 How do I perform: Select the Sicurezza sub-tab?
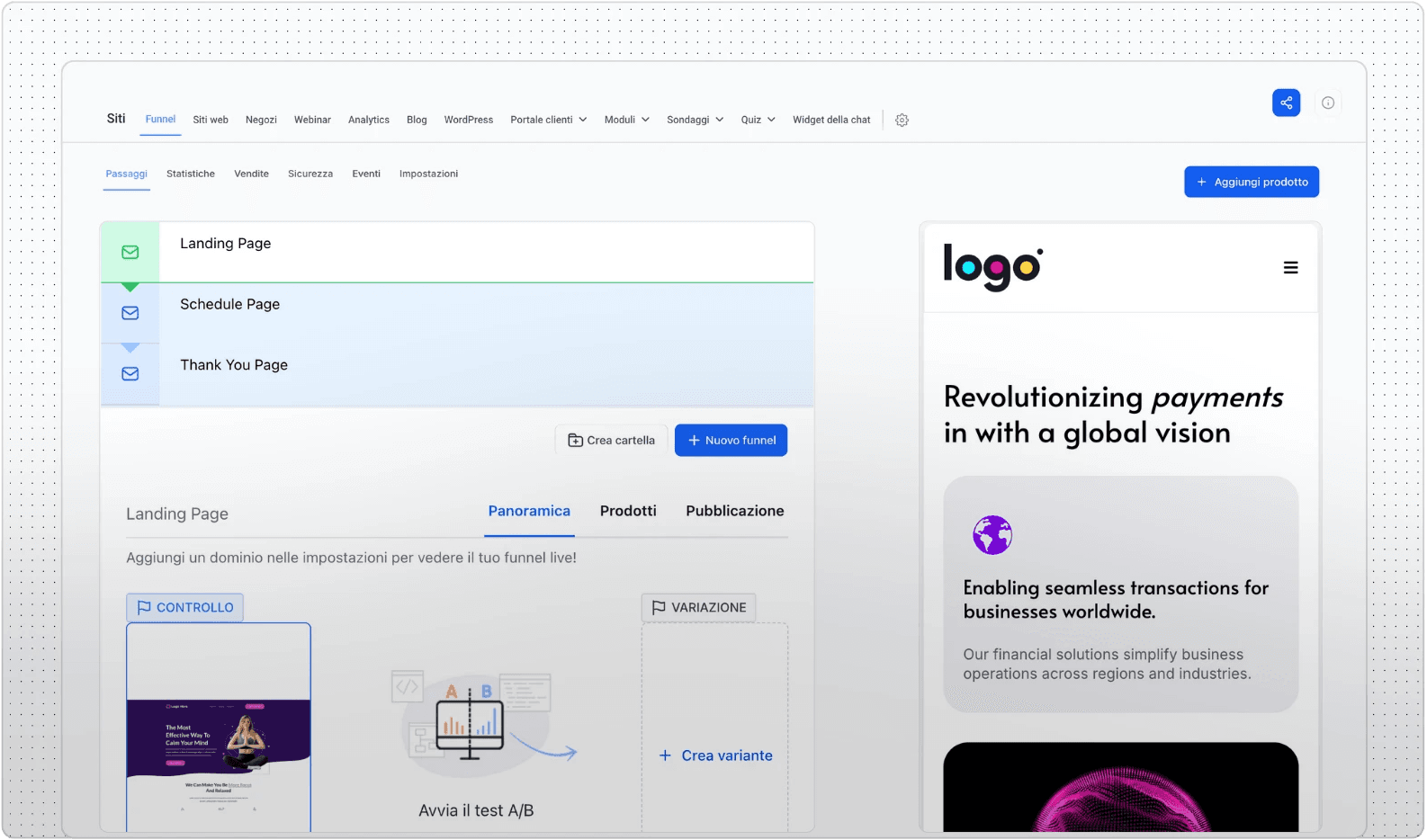click(x=310, y=174)
